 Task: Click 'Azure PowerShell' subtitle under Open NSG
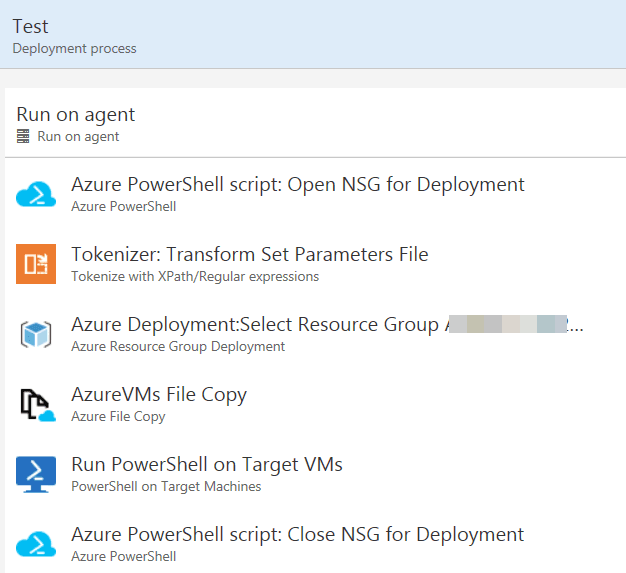[x=123, y=206]
